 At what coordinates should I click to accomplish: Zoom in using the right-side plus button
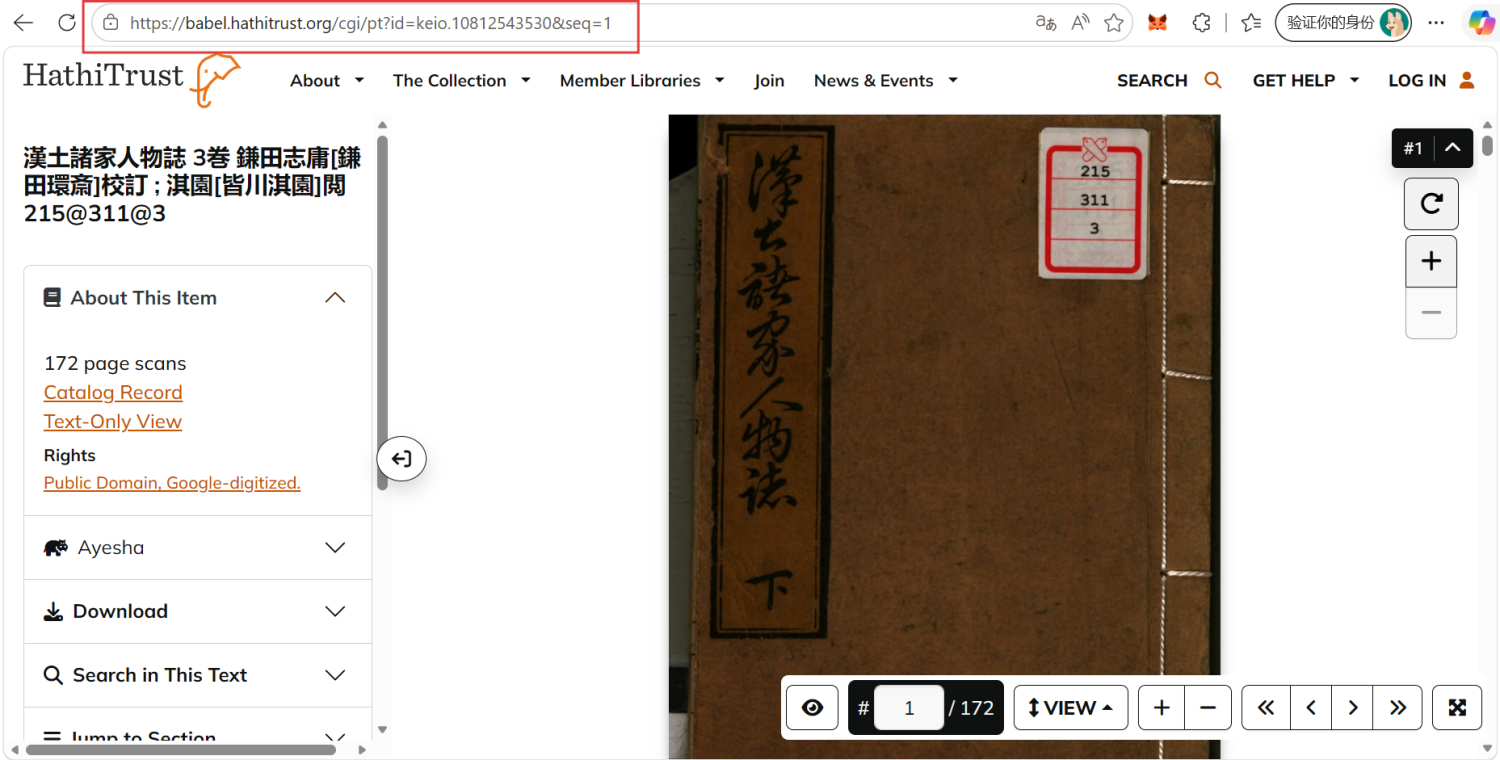click(1431, 261)
